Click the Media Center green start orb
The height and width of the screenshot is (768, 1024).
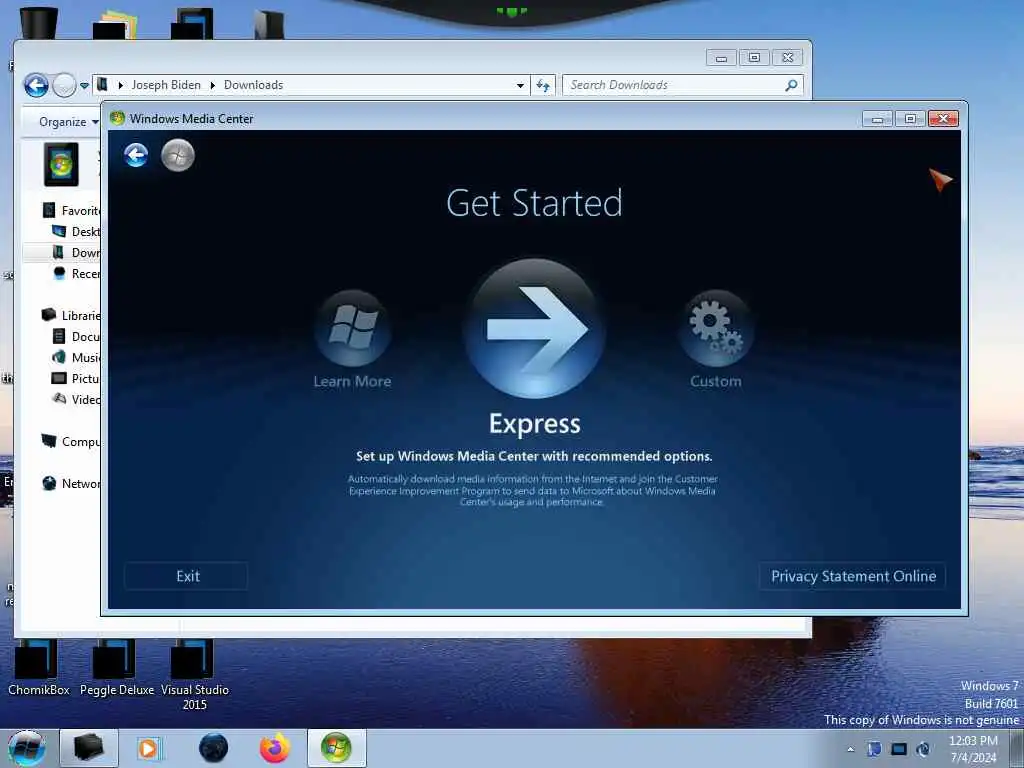[178, 155]
